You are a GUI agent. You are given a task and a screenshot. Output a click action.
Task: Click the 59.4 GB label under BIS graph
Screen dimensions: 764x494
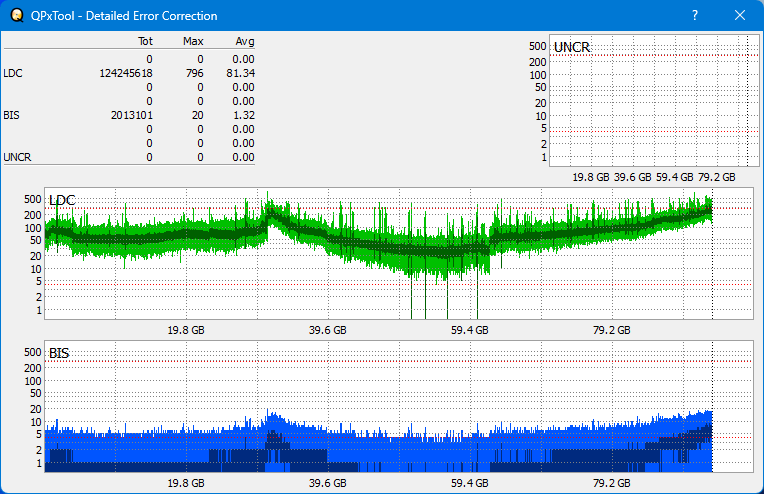(470, 483)
